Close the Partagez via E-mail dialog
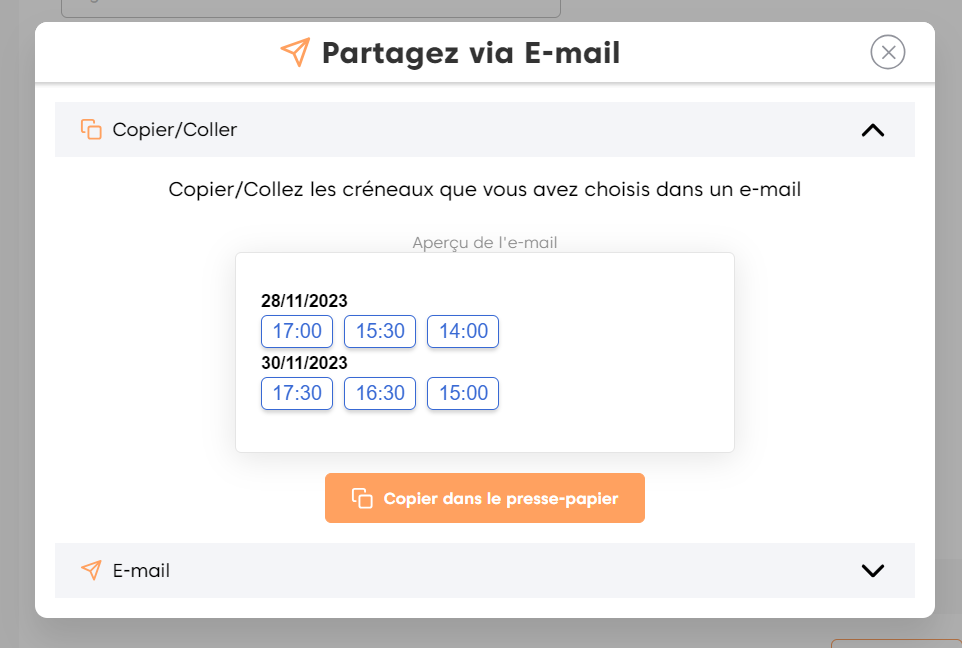 tap(888, 52)
